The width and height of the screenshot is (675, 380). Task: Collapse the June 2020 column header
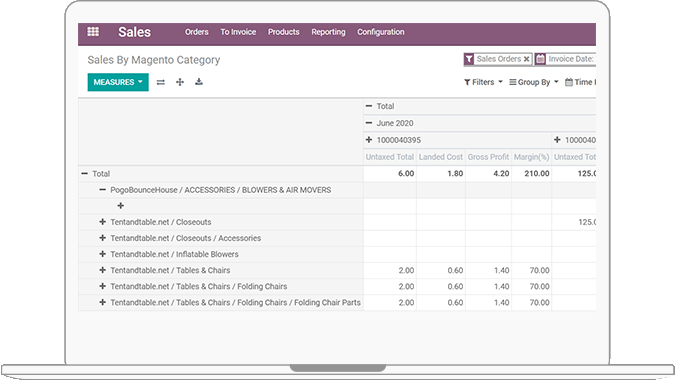point(369,123)
